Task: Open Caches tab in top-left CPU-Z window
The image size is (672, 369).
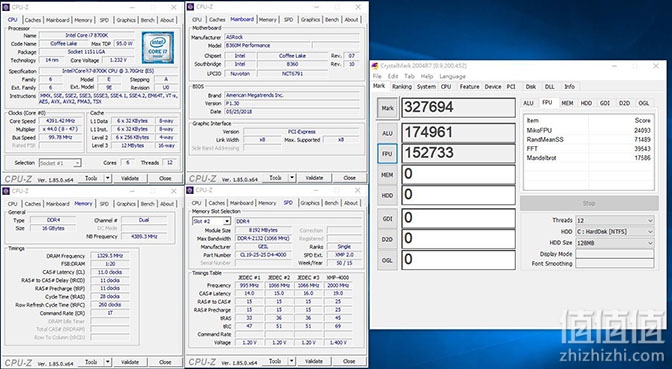Action: [x=33, y=20]
